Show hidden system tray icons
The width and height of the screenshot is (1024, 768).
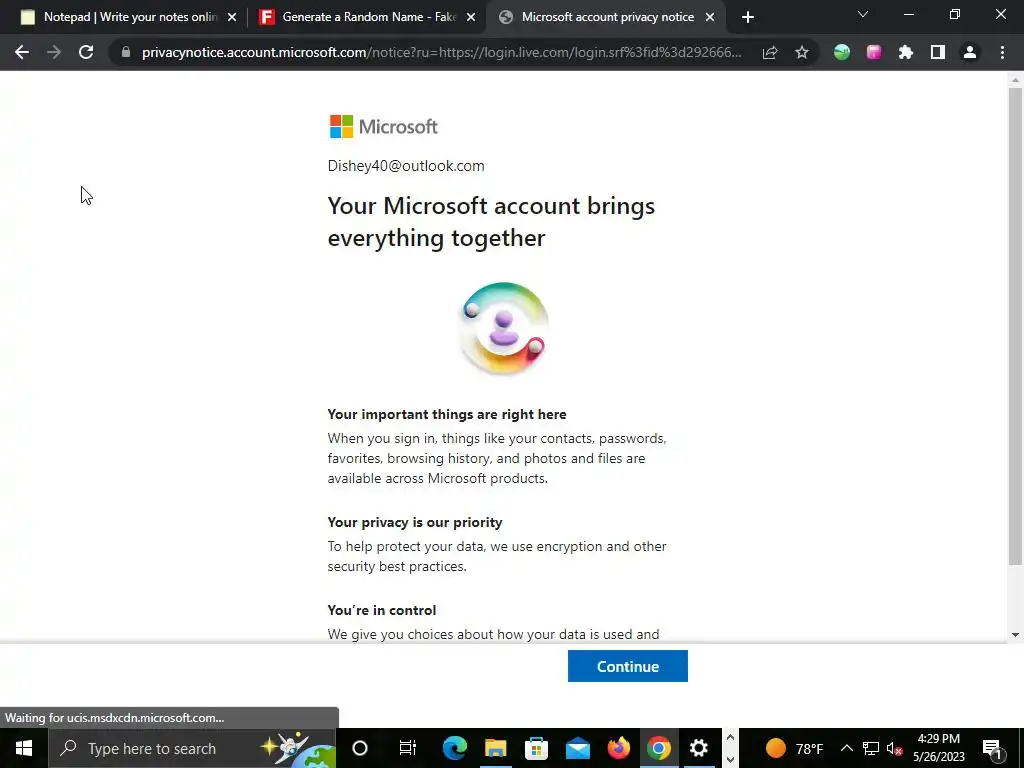pos(846,748)
